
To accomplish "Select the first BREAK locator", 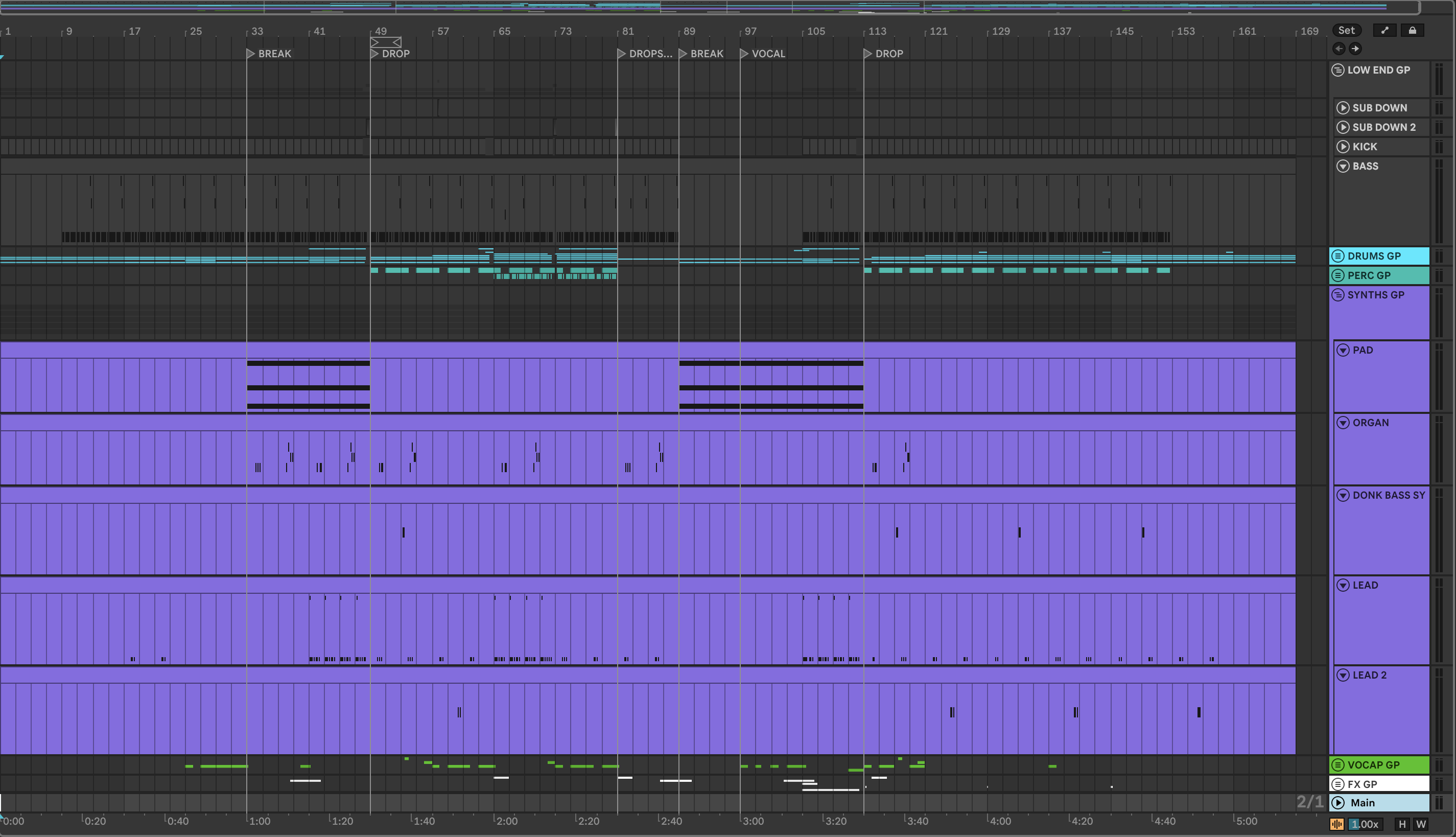I will (x=250, y=54).
